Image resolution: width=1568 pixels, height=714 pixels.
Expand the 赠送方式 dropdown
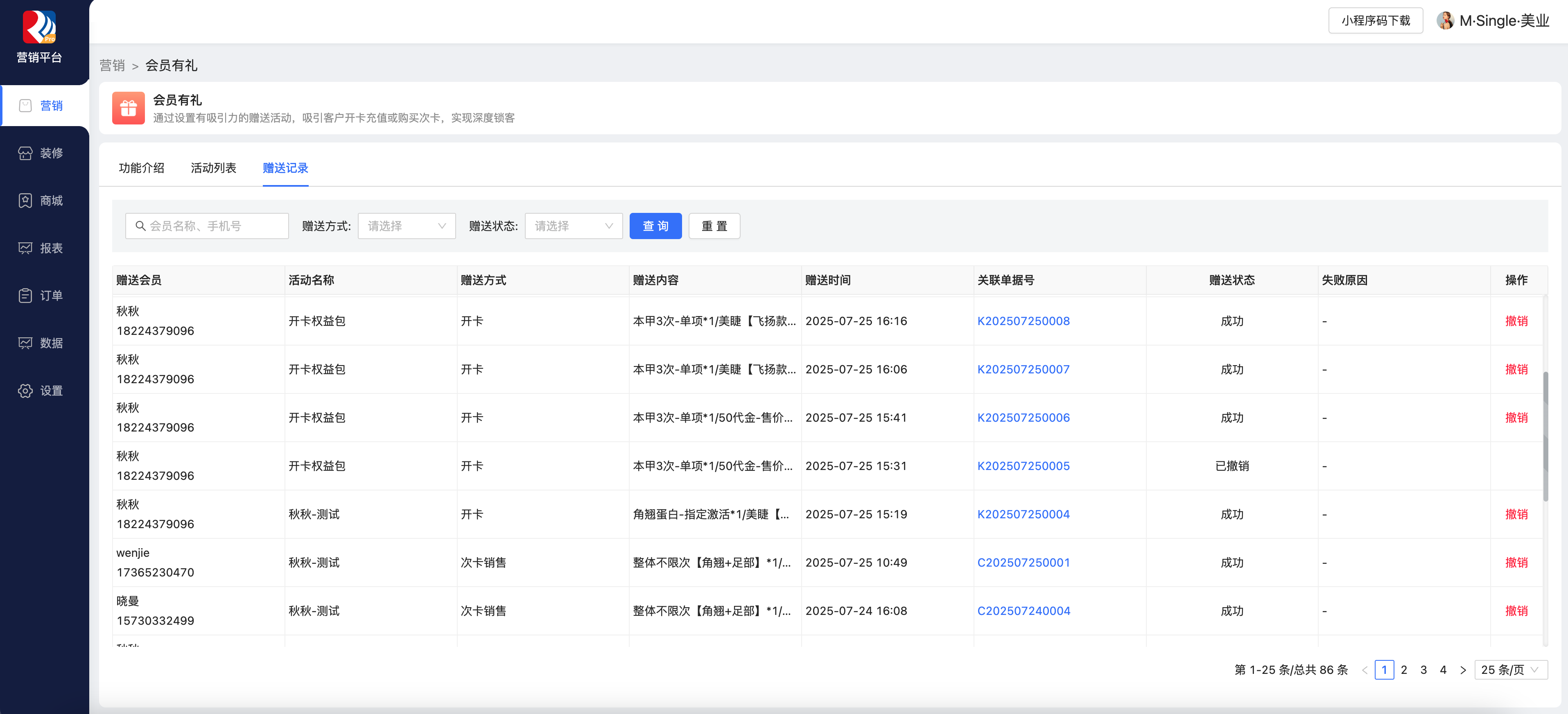click(x=406, y=226)
